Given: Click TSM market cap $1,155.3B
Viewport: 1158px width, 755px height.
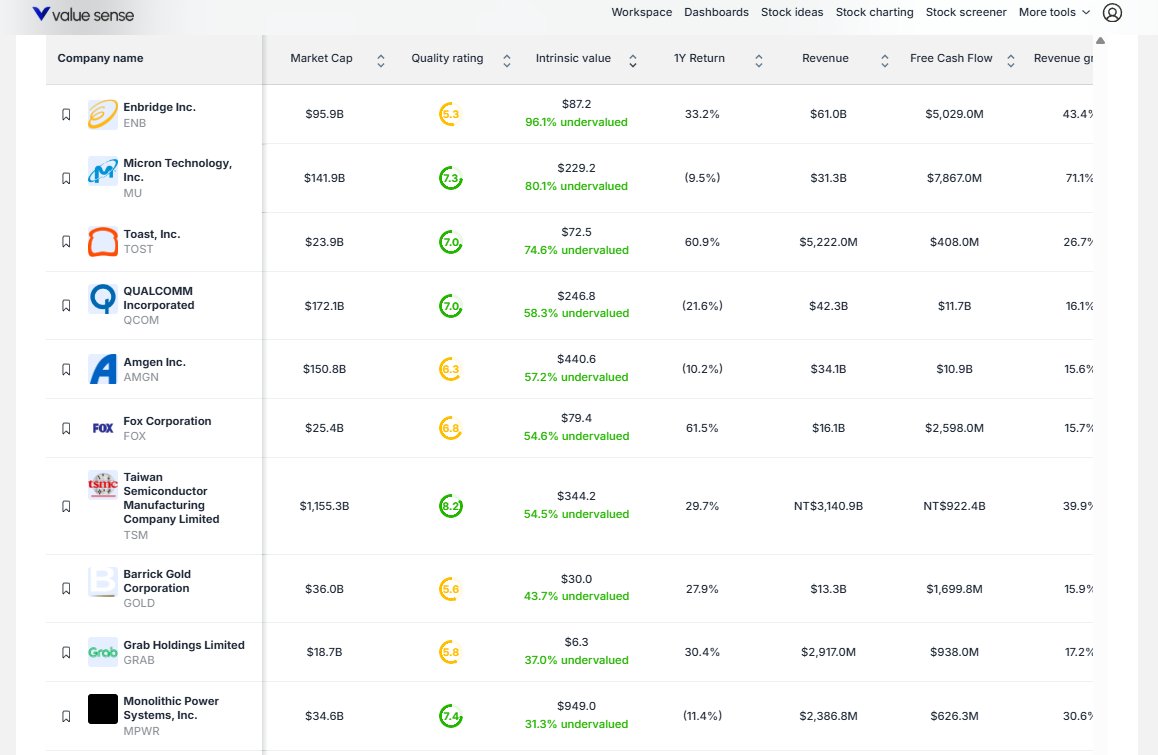Looking at the screenshot, I should pos(324,506).
